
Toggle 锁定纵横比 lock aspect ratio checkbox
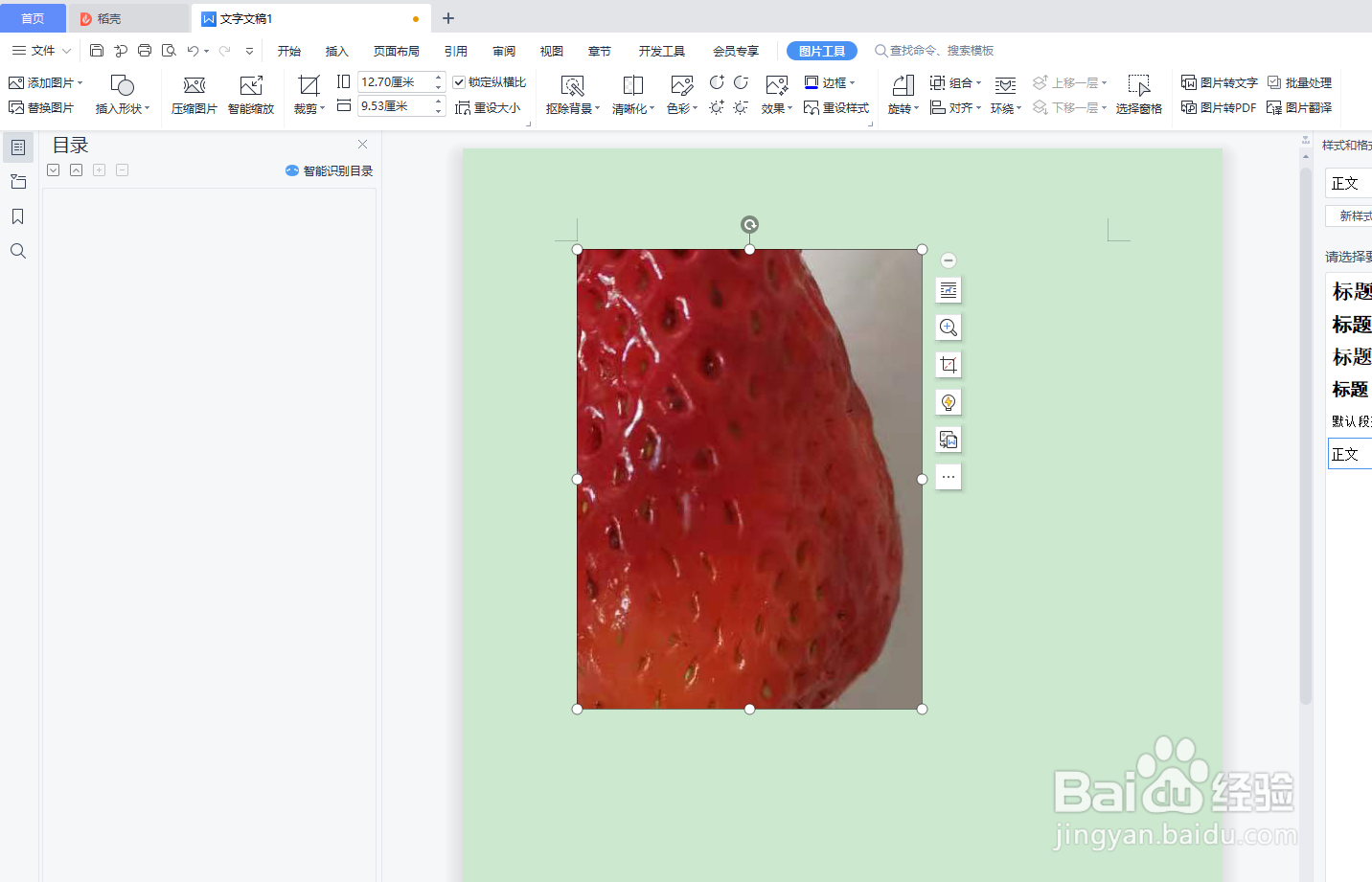coord(459,82)
